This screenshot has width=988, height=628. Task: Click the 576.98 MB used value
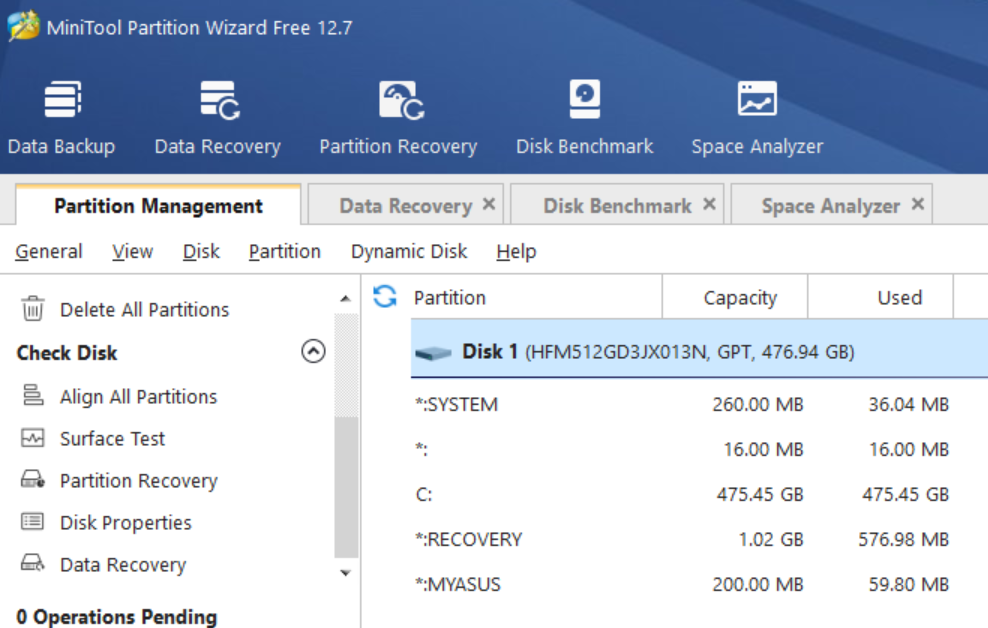[904, 539]
